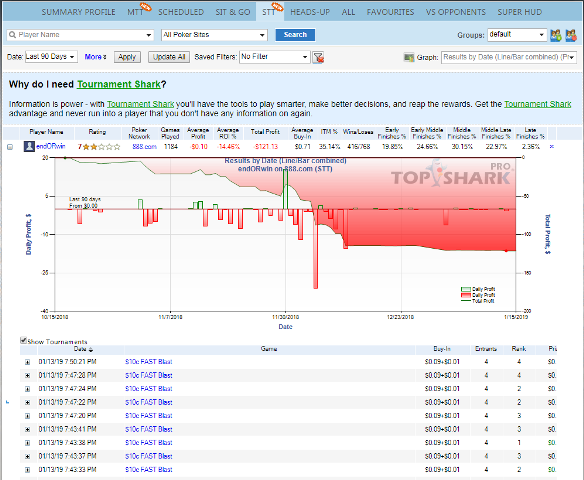This screenshot has height=480, width=584.
Task: Expand the 01/13/19 7:43:41 PM tournament row
Action: click(x=28, y=429)
